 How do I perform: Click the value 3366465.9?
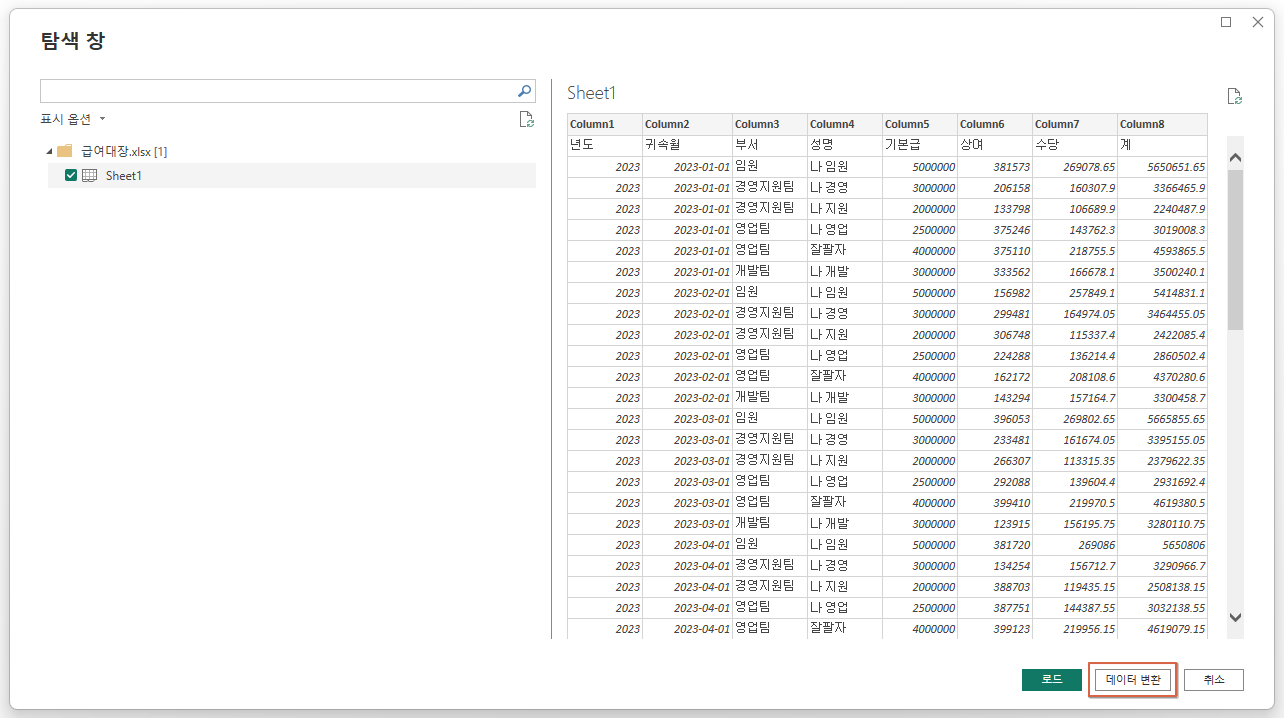click(x=1178, y=188)
